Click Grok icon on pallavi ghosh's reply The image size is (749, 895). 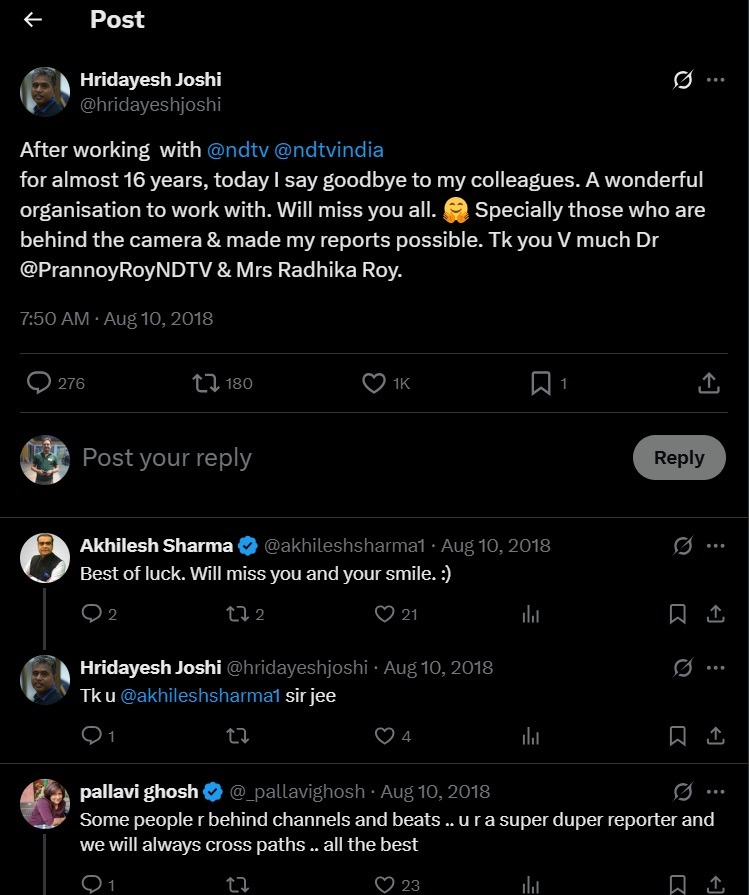tap(682, 792)
